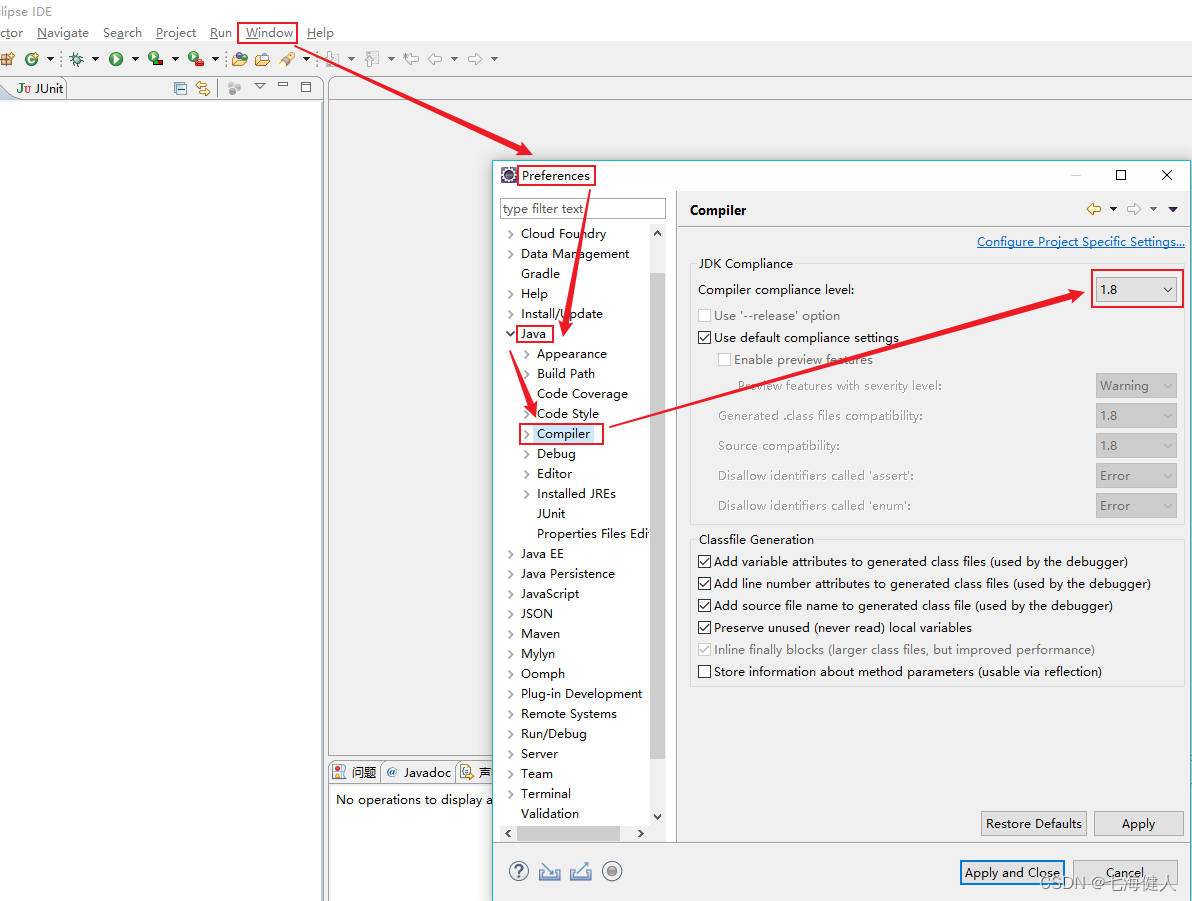Viewport: 1192px width, 901px height.
Task: Open Configure Project Specific Settings link
Action: [x=1080, y=242]
